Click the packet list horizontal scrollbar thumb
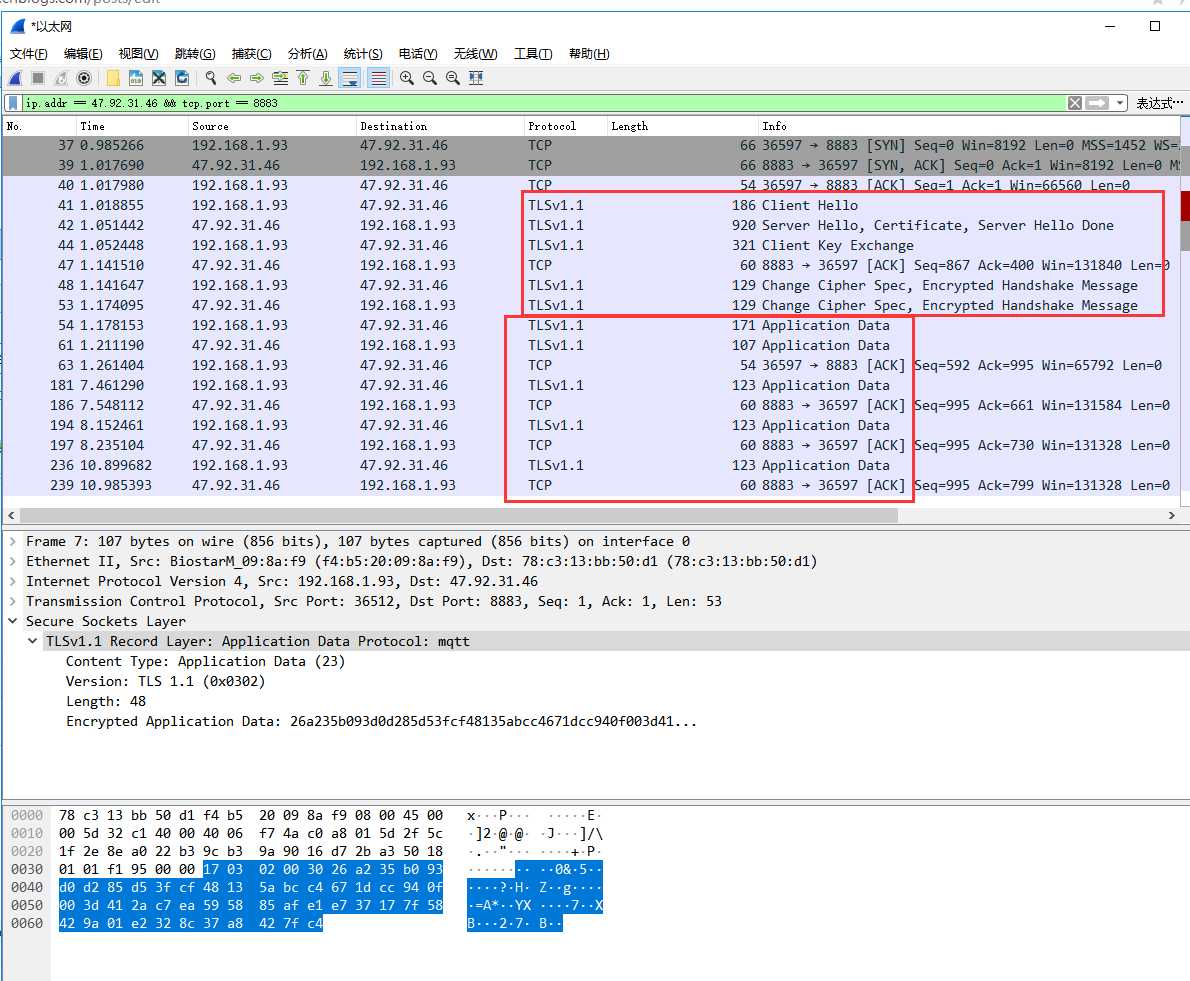 point(459,515)
